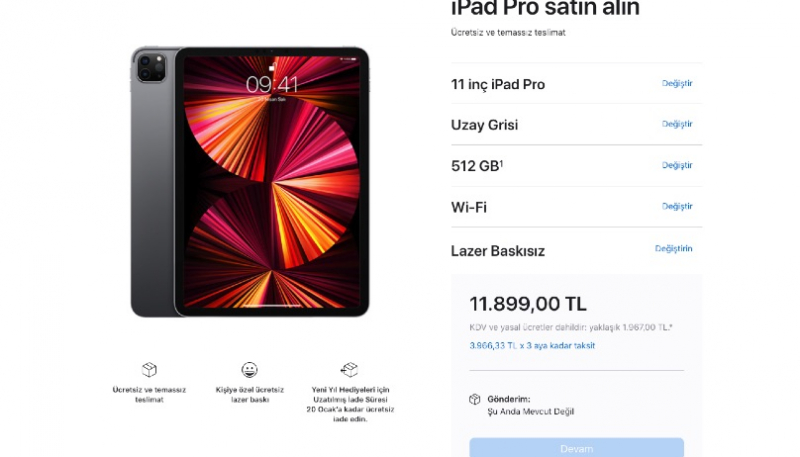
Task: Click the footnote 1 beside 512 GB
Action: (x=501, y=162)
